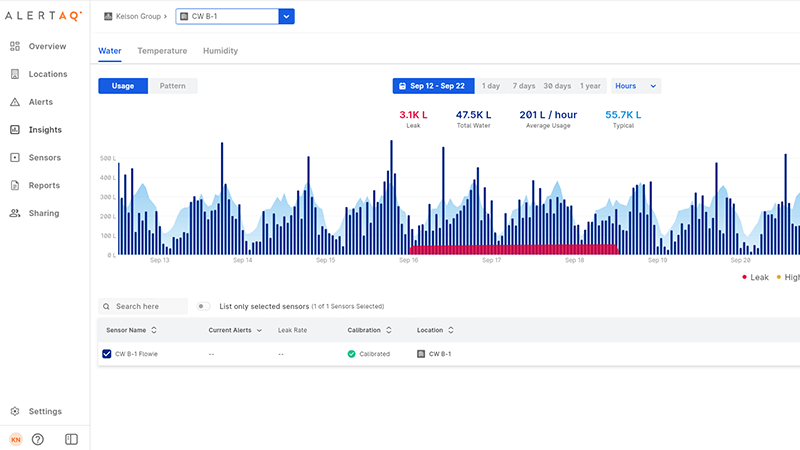Select the Usage view button
800x450 pixels.
click(123, 86)
